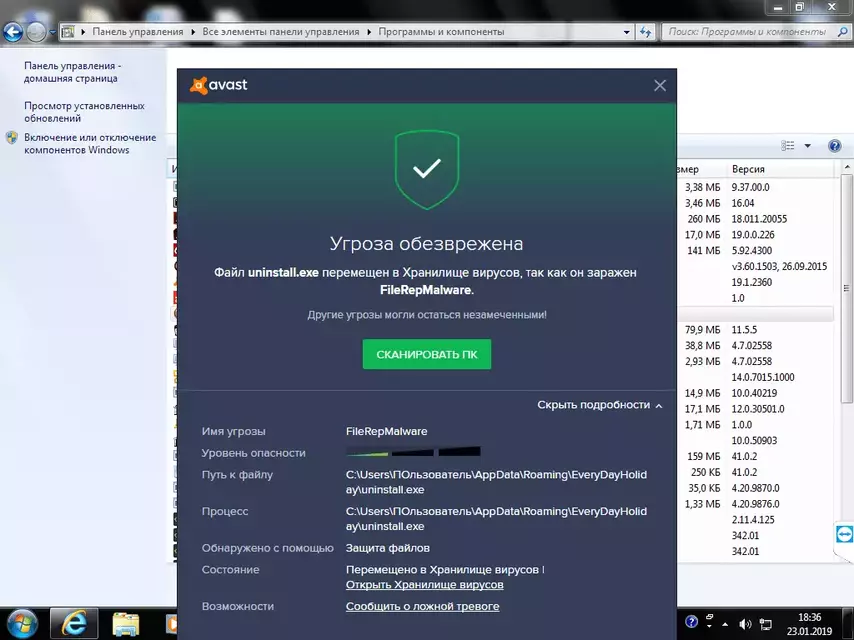Click the green shield checkmark icon
Screen dimensions: 854x640
pyautogui.click(x=426, y=169)
